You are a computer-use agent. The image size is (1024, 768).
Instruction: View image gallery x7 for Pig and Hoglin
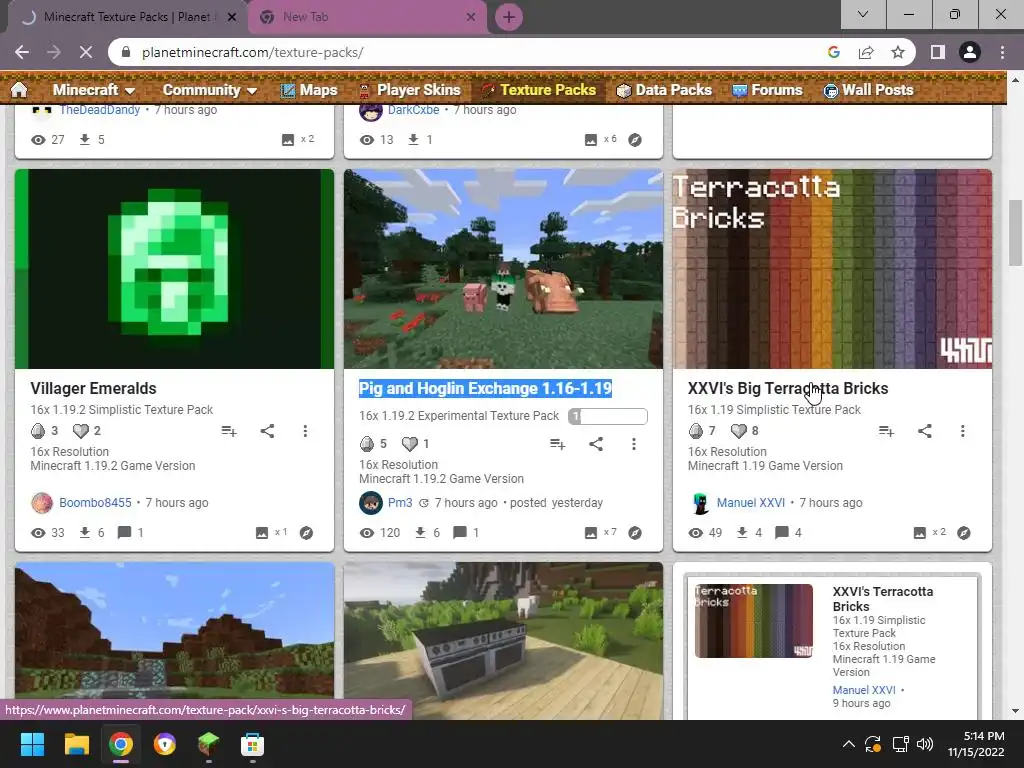tap(600, 533)
